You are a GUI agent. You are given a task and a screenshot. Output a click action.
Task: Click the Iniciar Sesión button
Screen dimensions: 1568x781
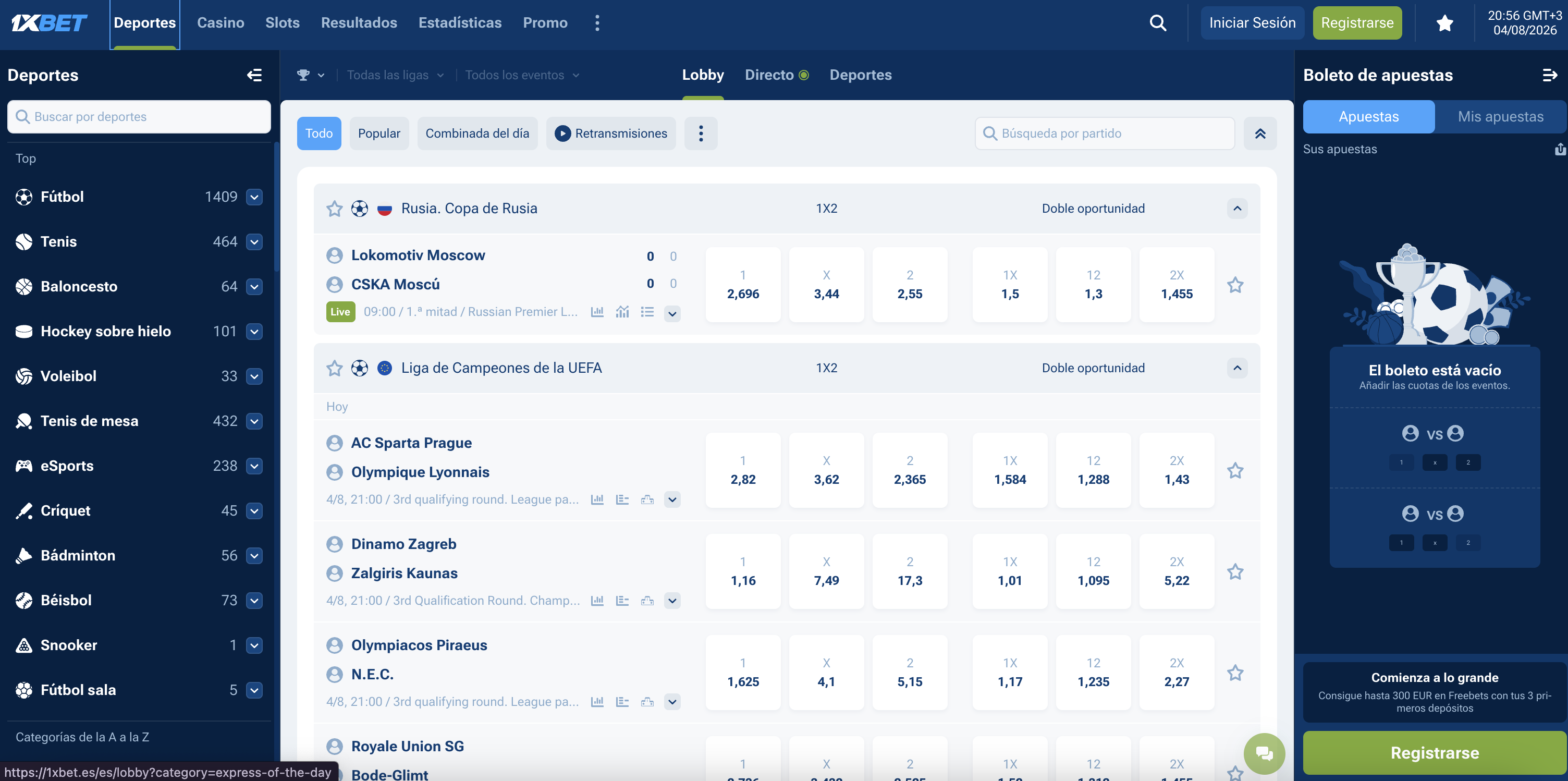[x=1252, y=23]
